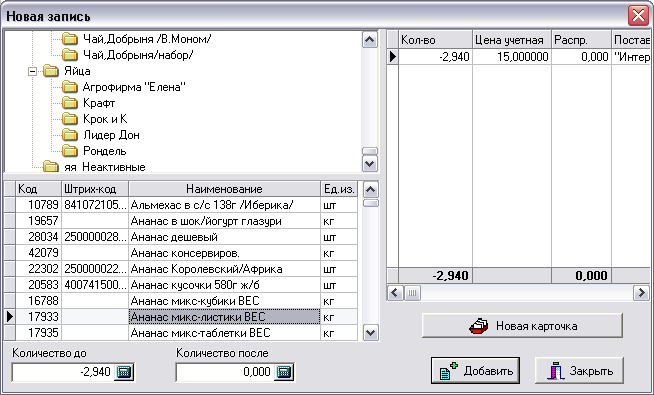
Task: Select the Рондель folder in tree
Action: pyautogui.click(x=104, y=151)
